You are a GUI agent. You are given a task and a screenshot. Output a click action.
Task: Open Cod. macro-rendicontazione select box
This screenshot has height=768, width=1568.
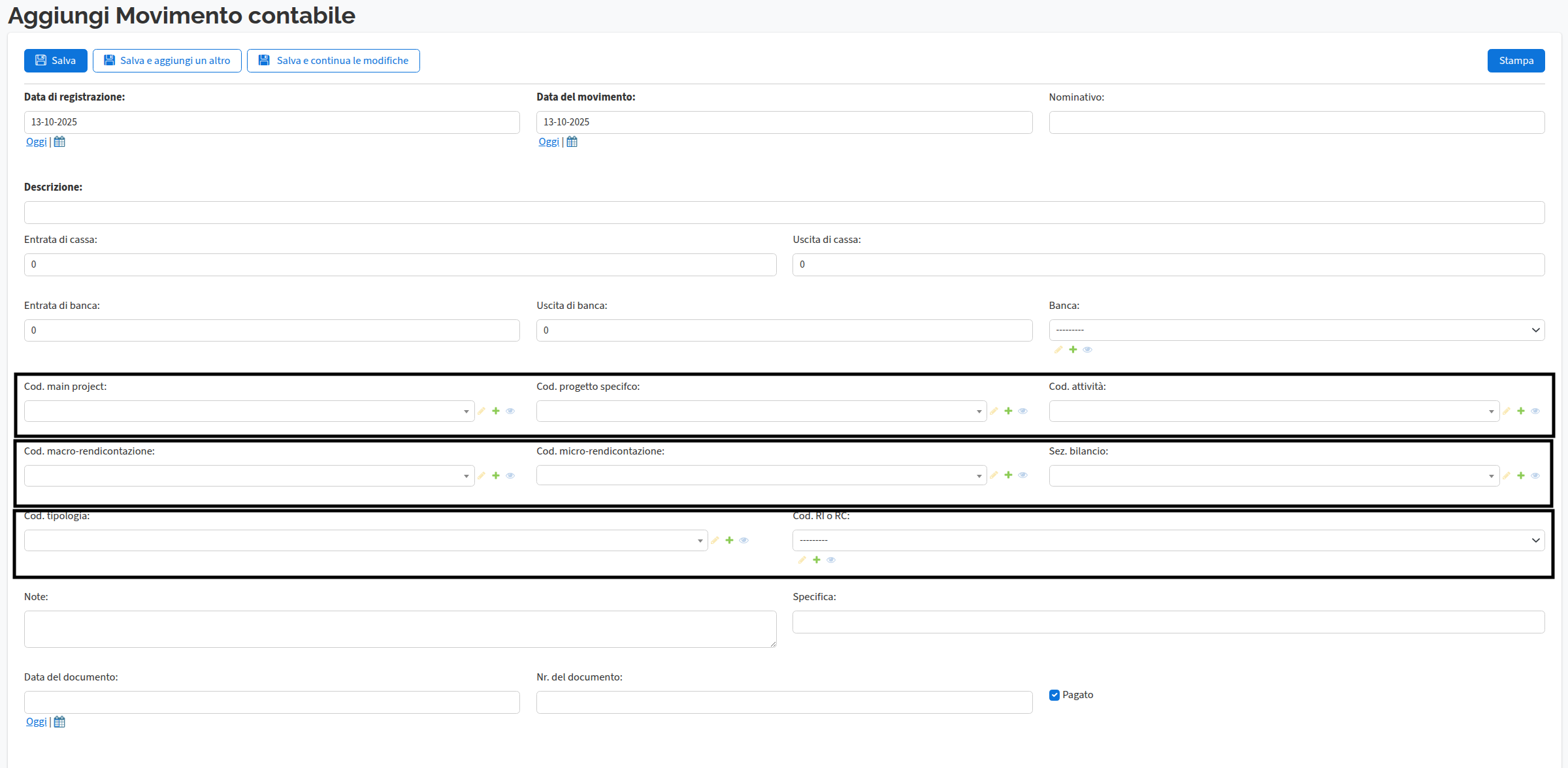pos(249,475)
